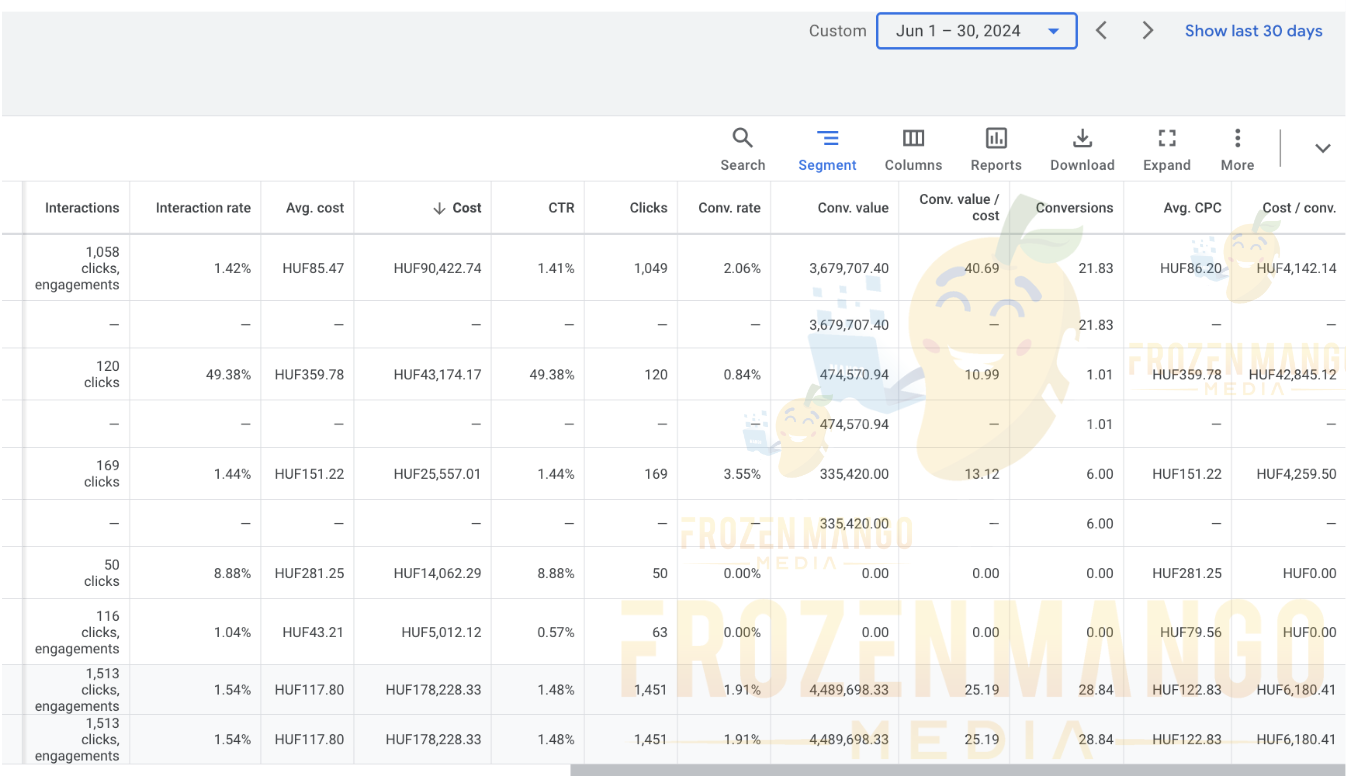Sort the table by Cost column
Screen dimensions: 1346x778
[x=466, y=208]
